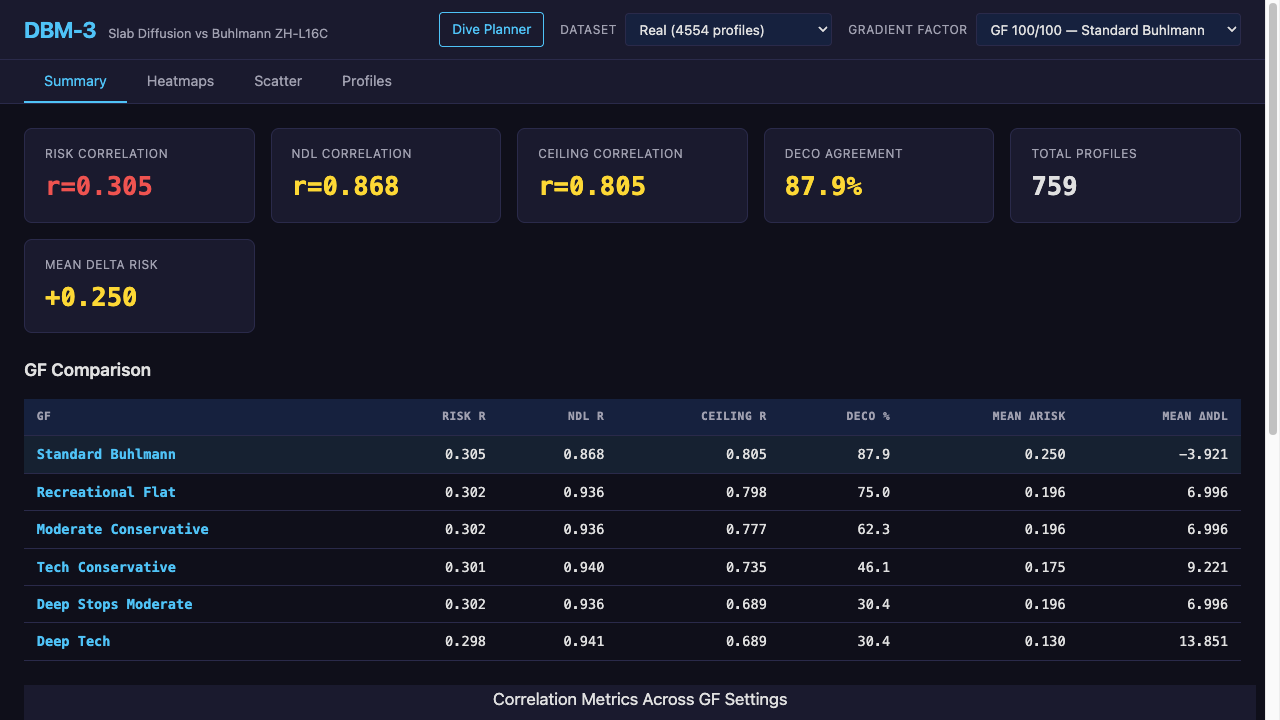Open the Scatter tab

[278, 81]
